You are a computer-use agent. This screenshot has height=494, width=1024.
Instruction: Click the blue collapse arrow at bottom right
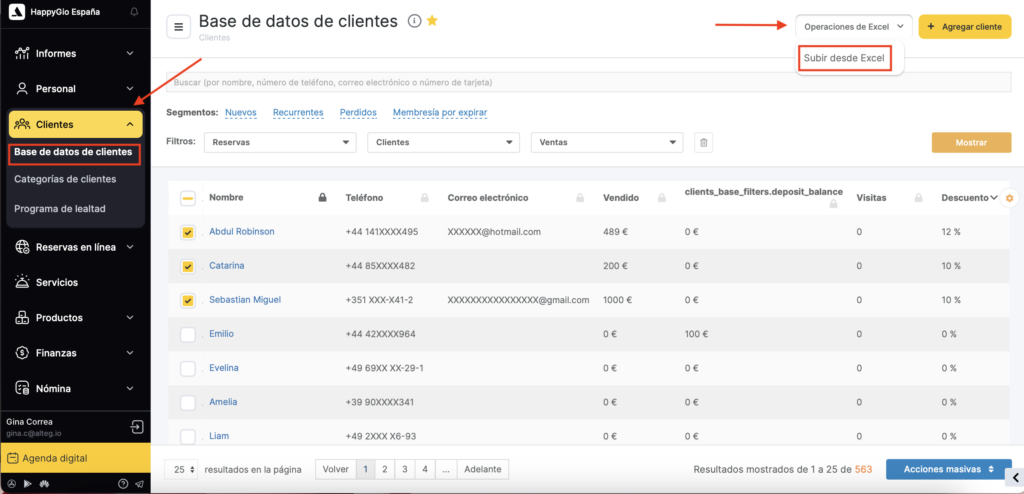[x=1006, y=476]
